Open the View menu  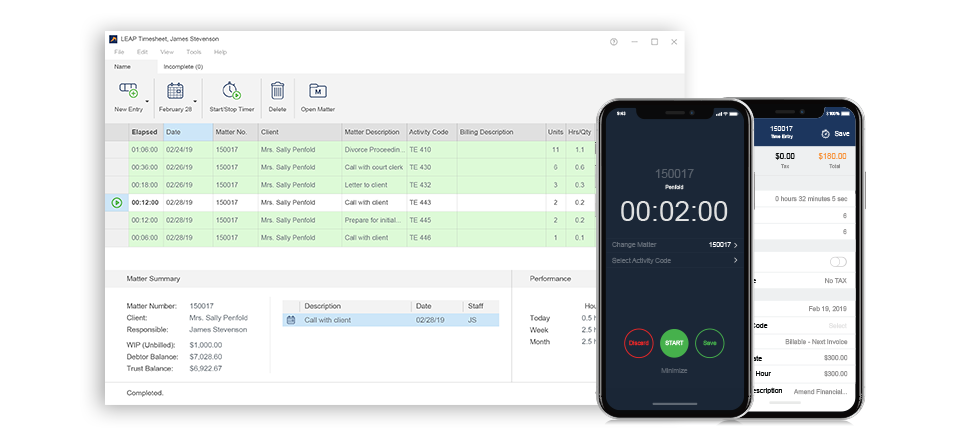point(167,52)
